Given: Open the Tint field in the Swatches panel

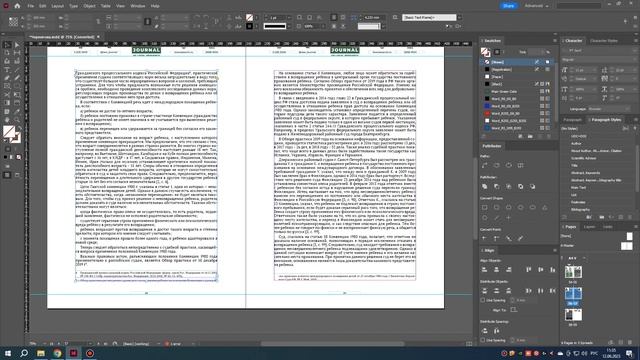Looking at the screenshot, I should pyautogui.click(x=536, y=52).
